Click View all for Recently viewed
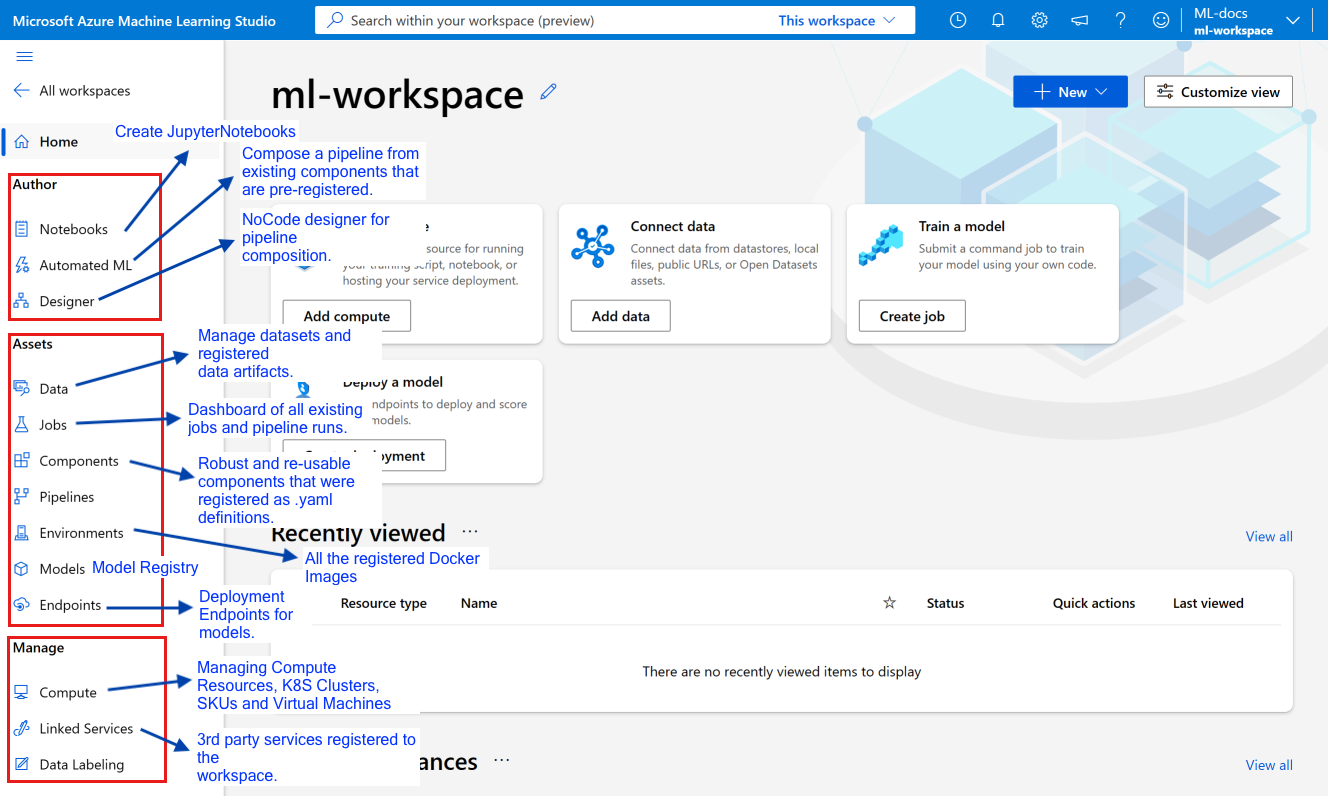The width and height of the screenshot is (1328, 796). click(x=1269, y=536)
